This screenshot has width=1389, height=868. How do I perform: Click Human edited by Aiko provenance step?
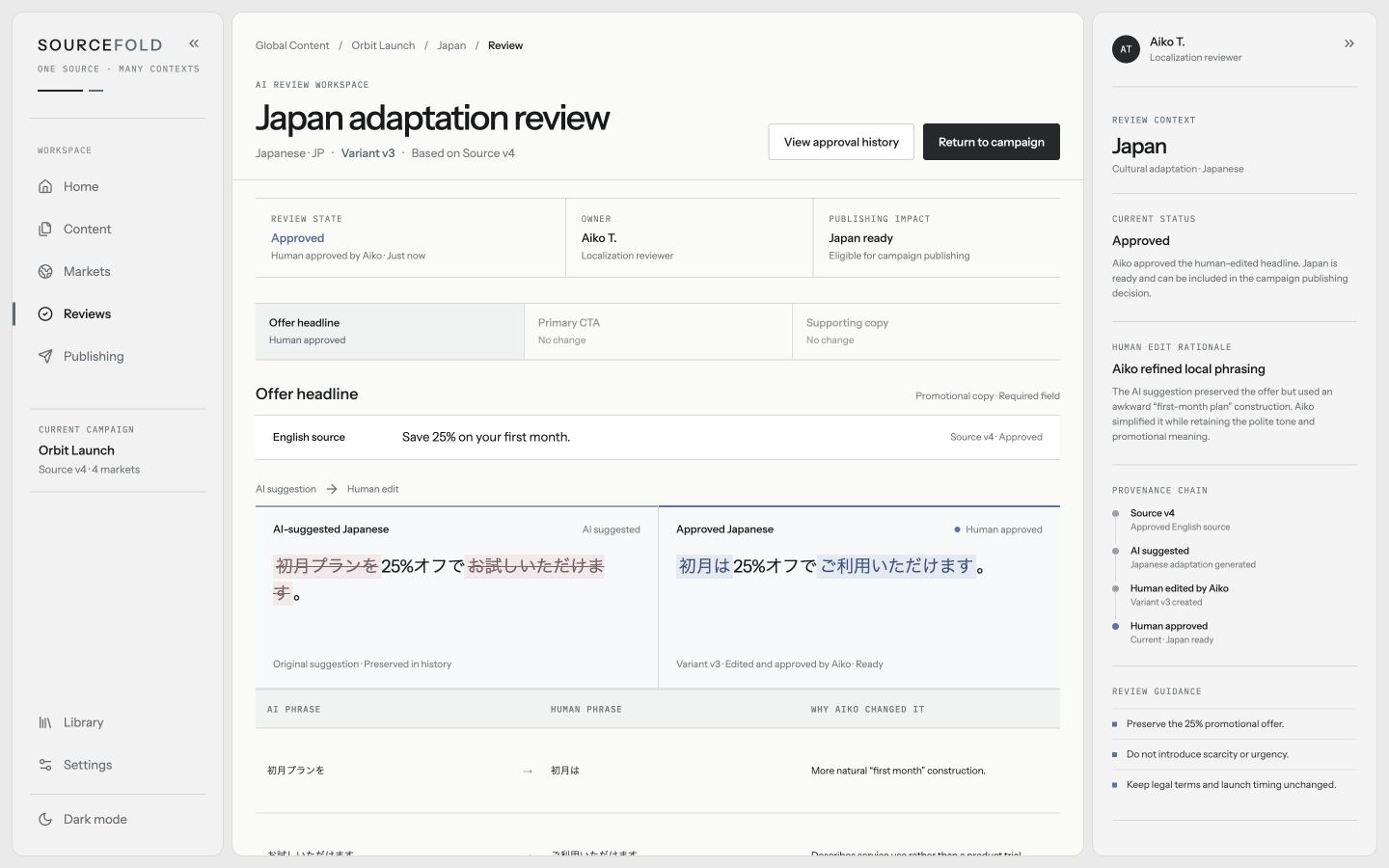(1179, 588)
